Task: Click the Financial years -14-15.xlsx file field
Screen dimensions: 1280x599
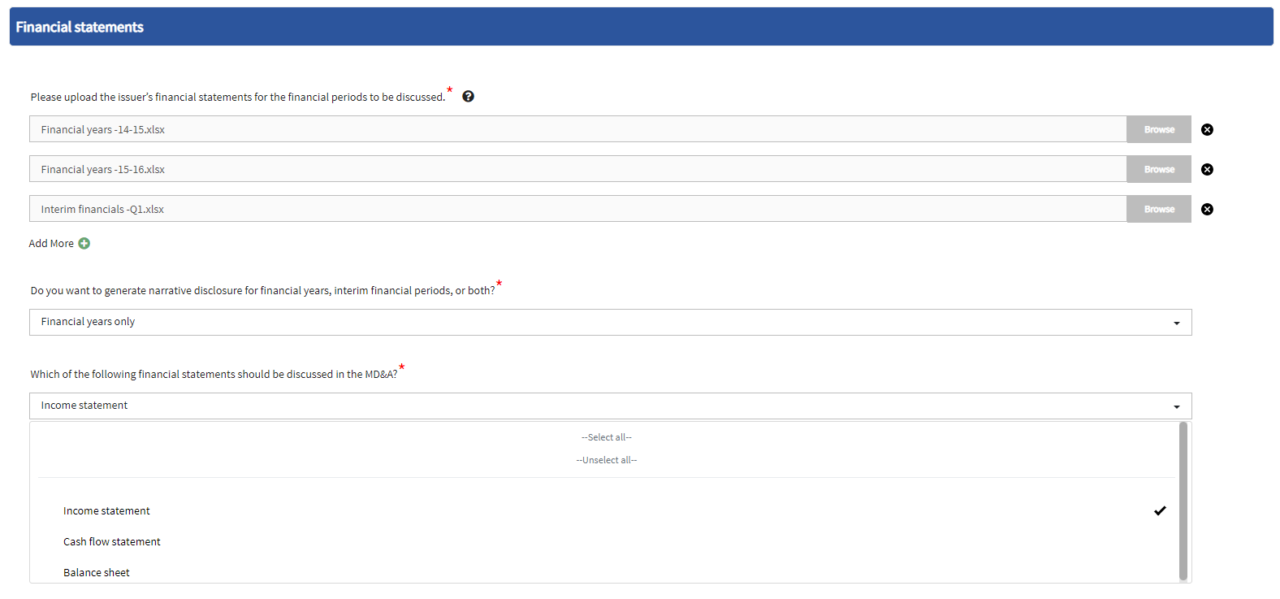Action: coord(578,129)
